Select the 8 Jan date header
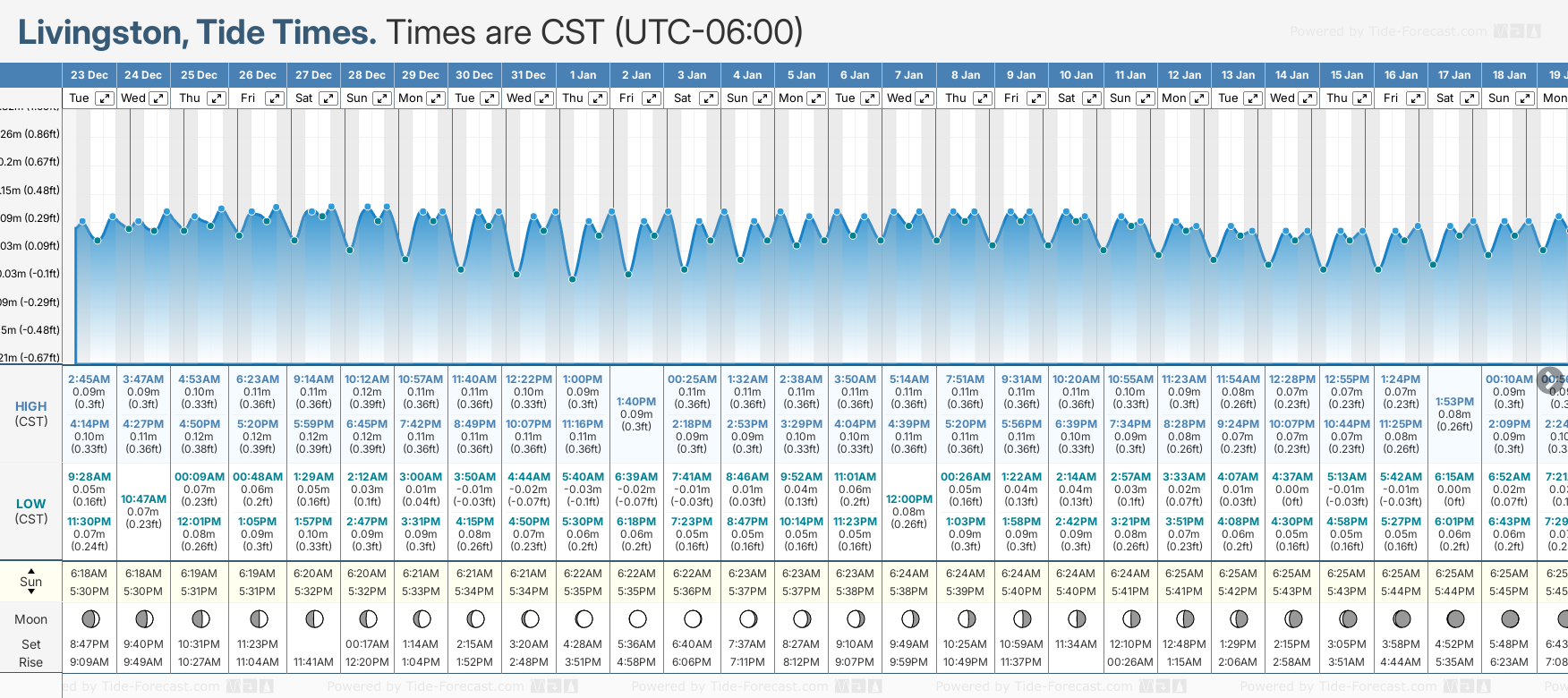 coord(966,75)
